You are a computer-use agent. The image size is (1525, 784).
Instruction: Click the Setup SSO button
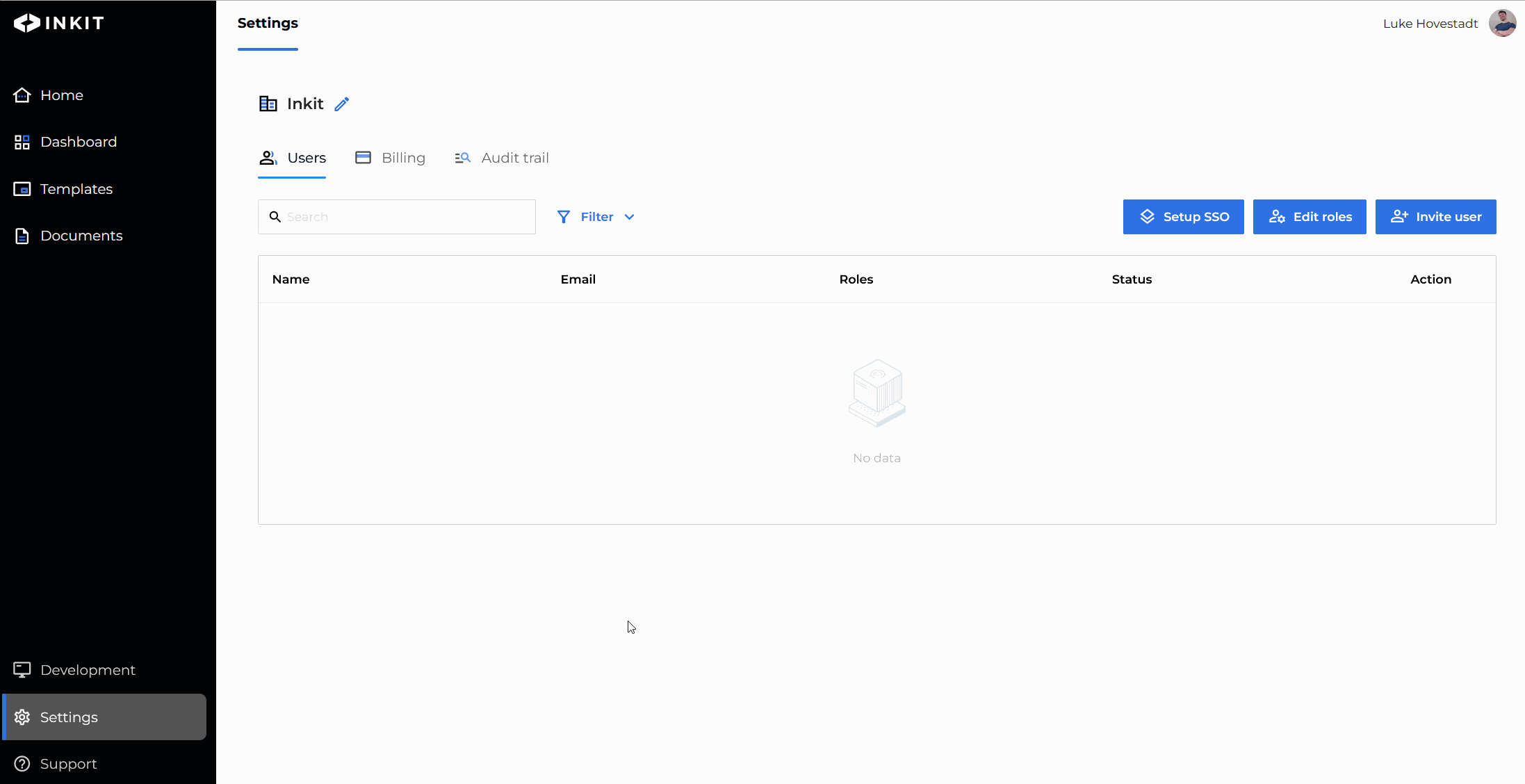(1183, 217)
